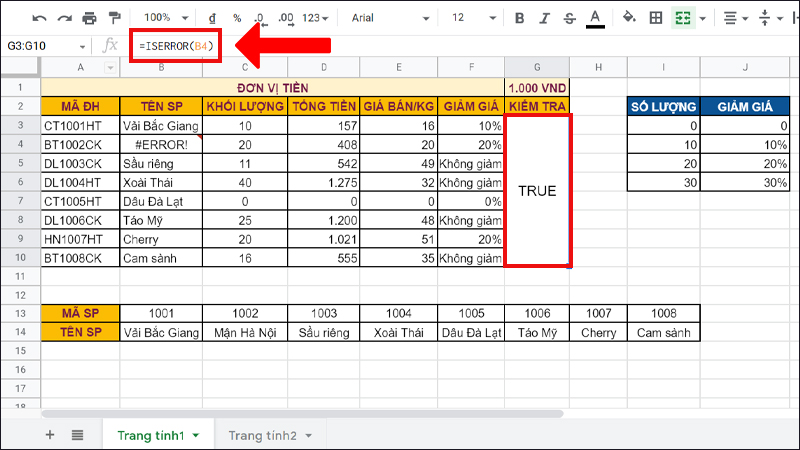The height and width of the screenshot is (450, 800).
Task: Select the KIỂM TRA header cell
Action: (537, 107)
